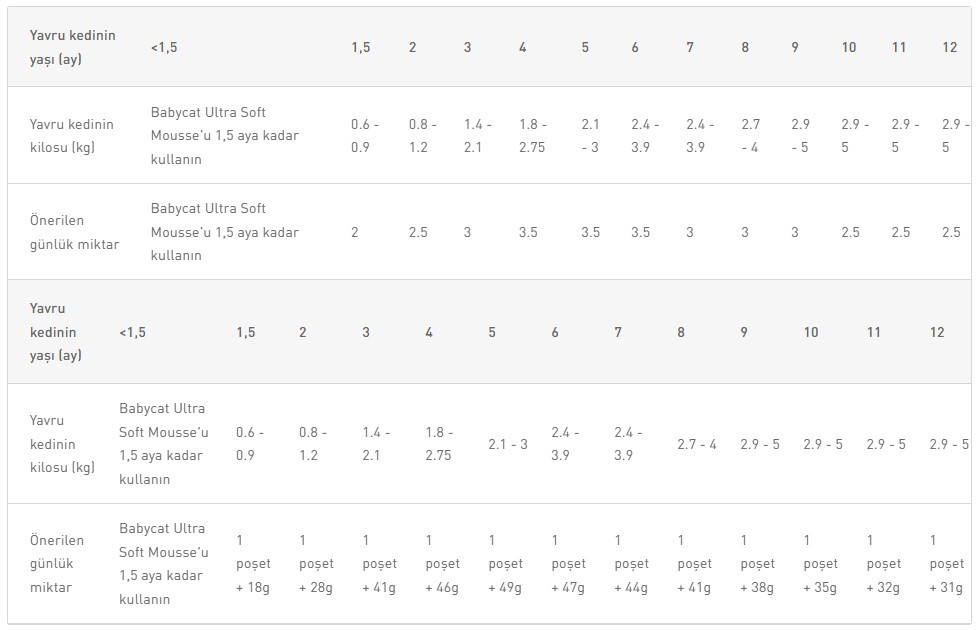979x630 pixels.
Task: Select the '1 poşet + 44g' cell
Action: click(x=631, y=564)
